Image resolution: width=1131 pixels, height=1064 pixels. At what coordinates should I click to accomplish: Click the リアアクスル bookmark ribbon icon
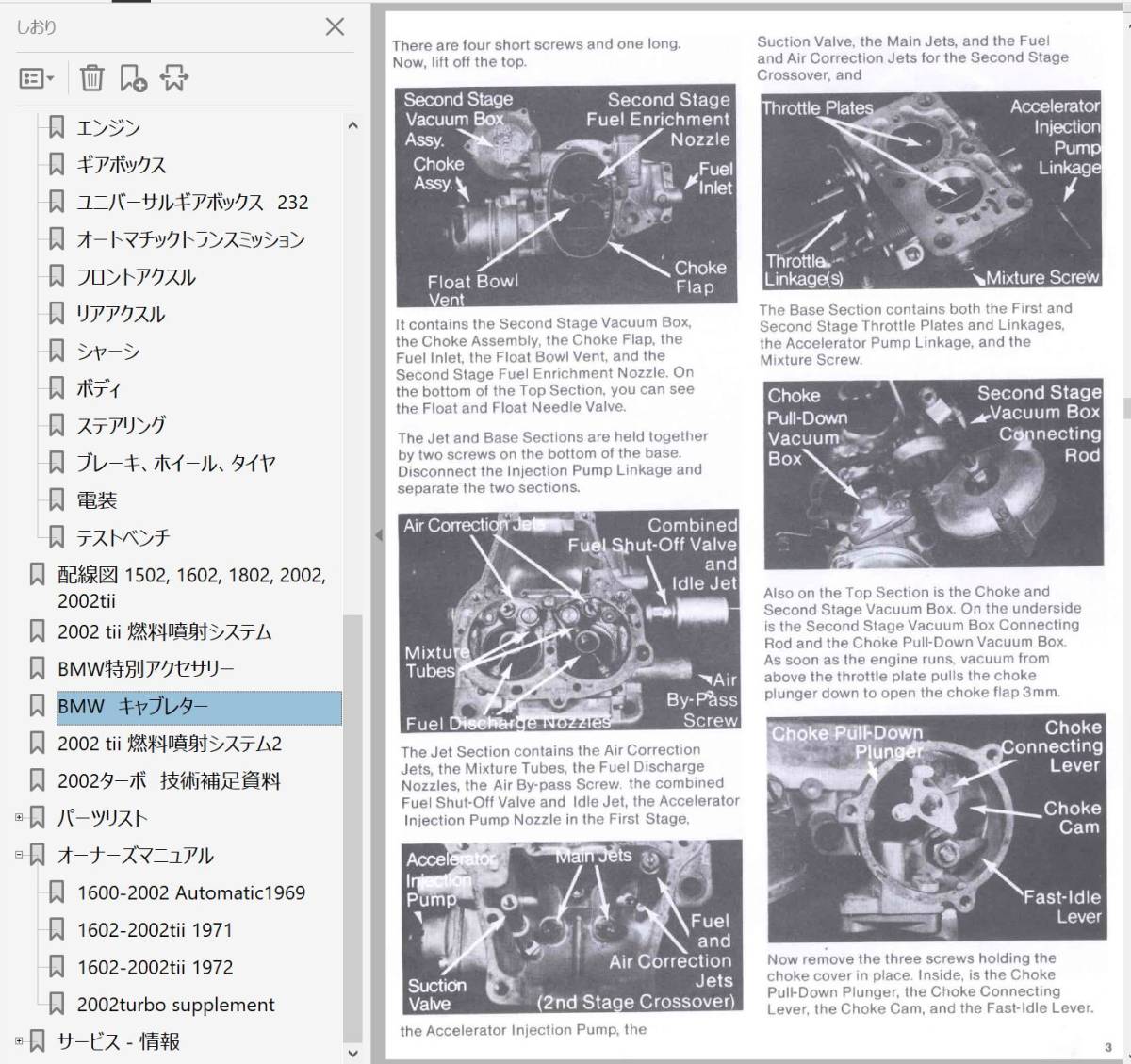[57, 314]
